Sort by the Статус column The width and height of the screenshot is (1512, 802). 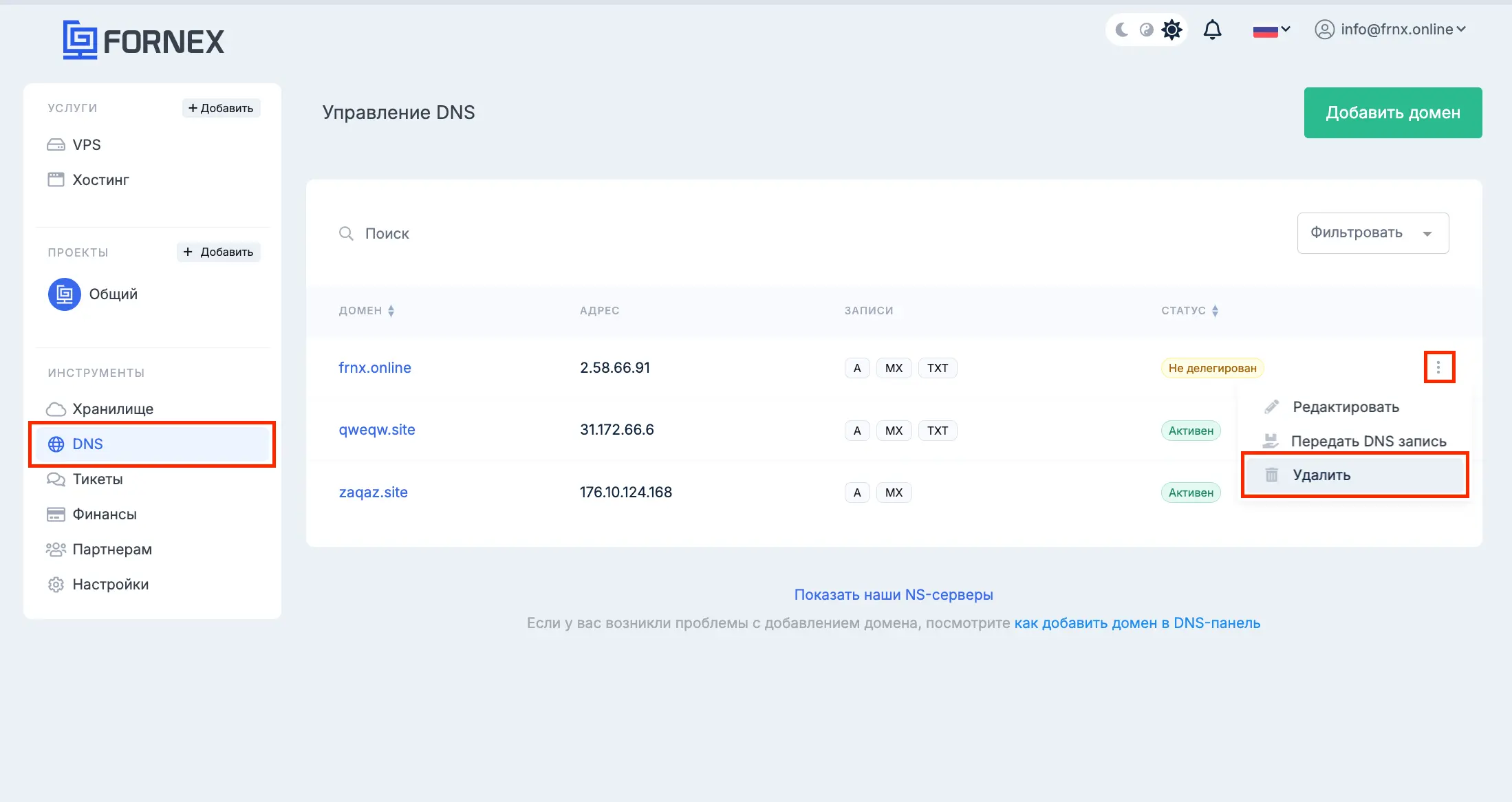point(1190,310)
